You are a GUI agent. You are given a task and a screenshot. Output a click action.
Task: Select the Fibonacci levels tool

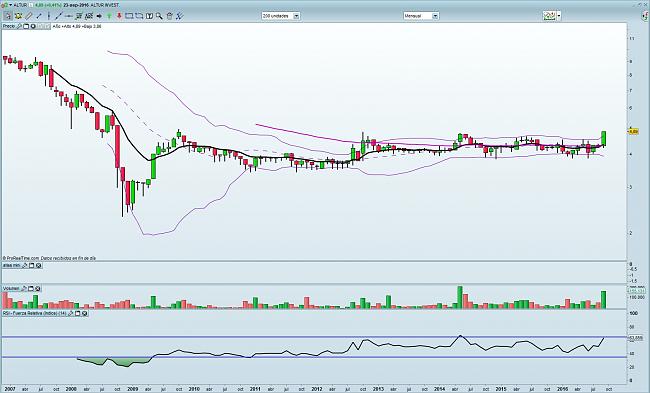tap(78, 16)
